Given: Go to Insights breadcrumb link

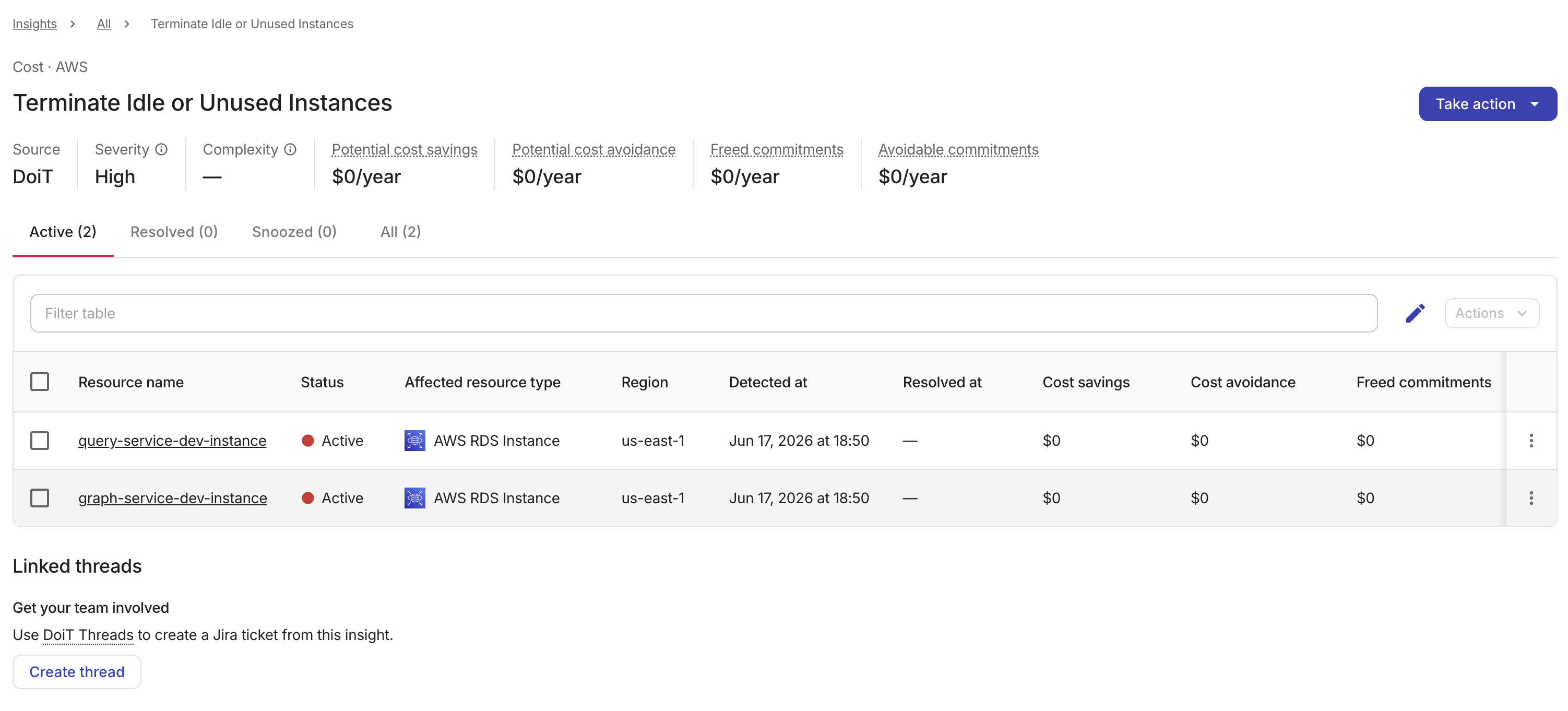Looking at the screenshot, I should [34, 23].
